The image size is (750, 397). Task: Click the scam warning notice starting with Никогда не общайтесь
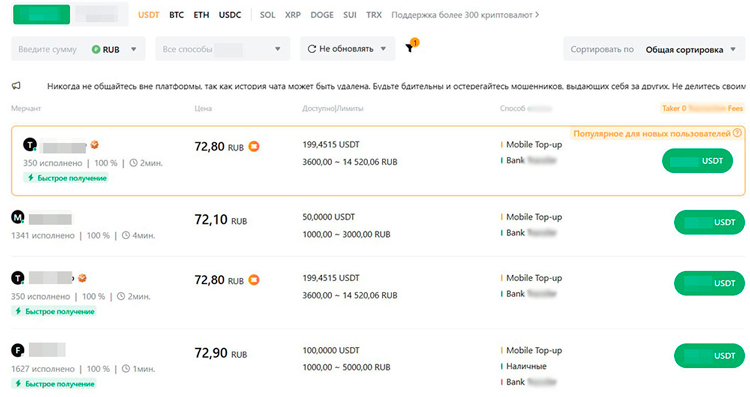(x=396, y=87)
